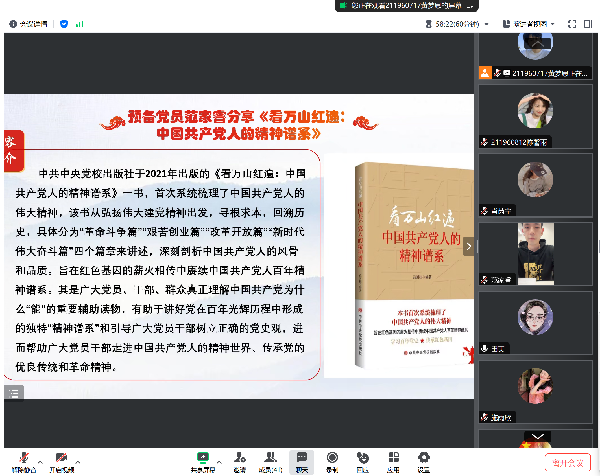
Task: Check the network signal status icon
Action: (80, 20)
